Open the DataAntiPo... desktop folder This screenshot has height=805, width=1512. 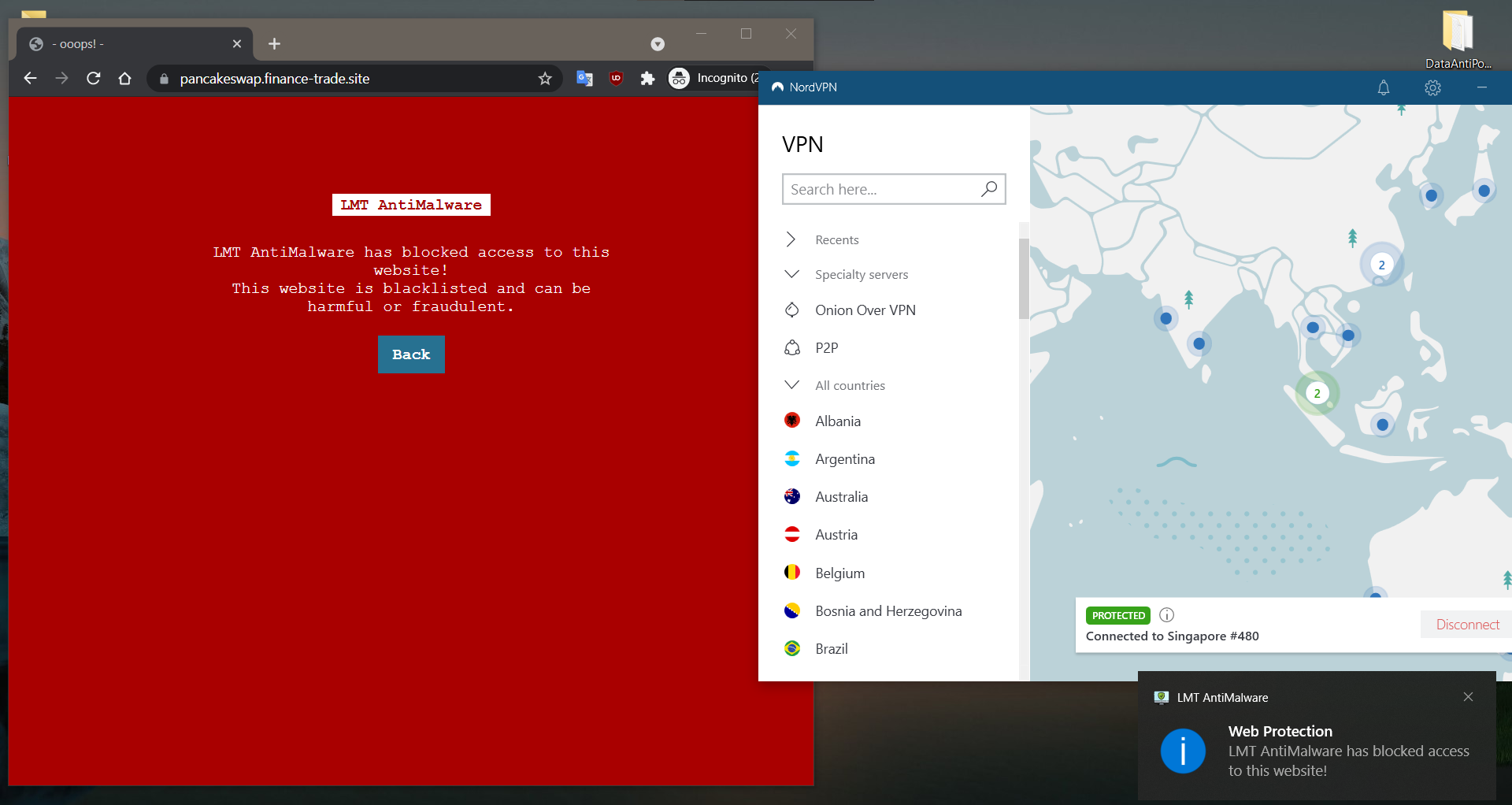pos(1458,40)
